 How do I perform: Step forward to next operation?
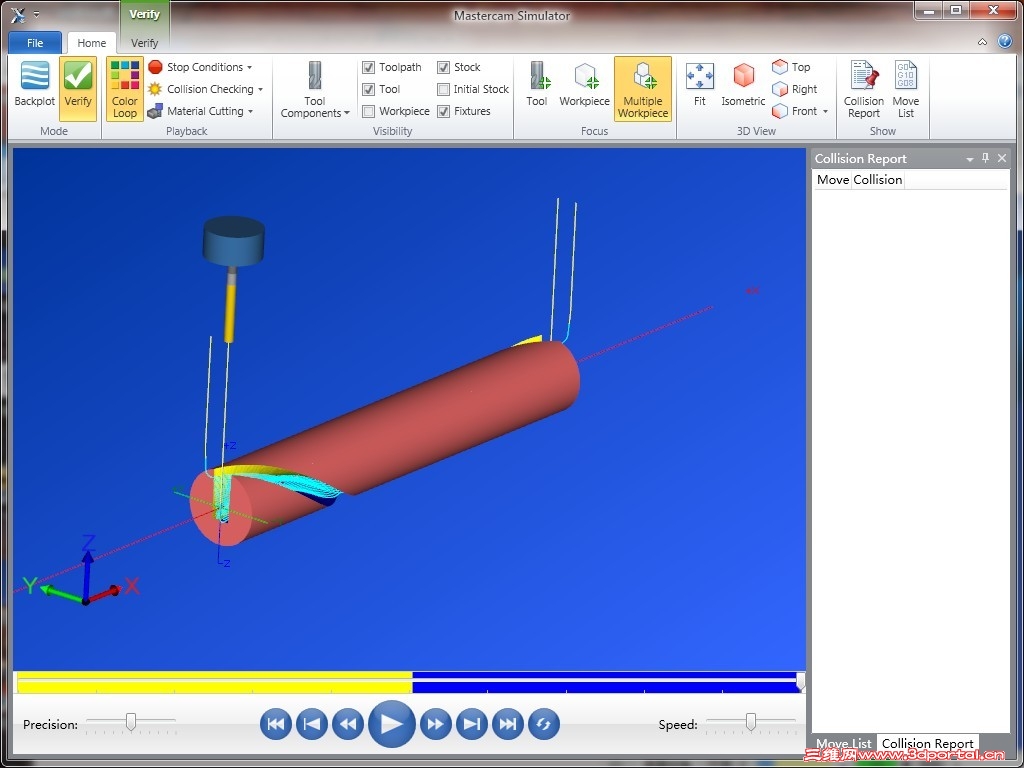[472, 724]
